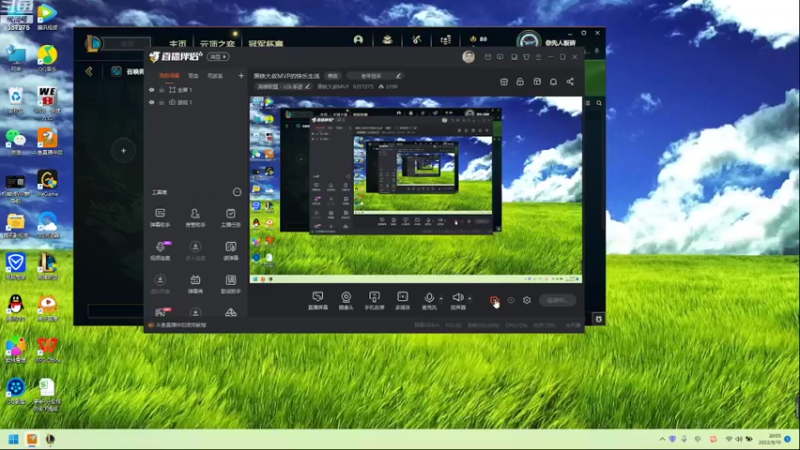Switch to the second scene tab

click(x=193, y=76)
